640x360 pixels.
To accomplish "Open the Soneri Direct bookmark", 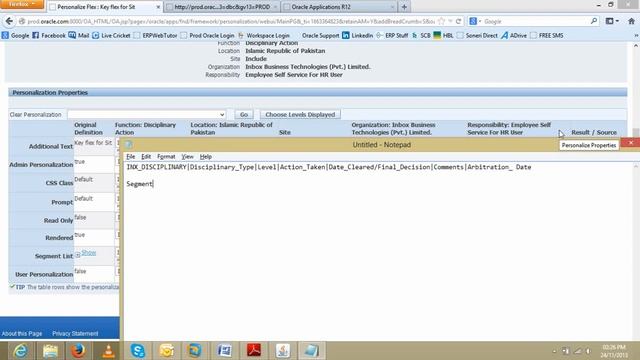I will pos(477,36).
